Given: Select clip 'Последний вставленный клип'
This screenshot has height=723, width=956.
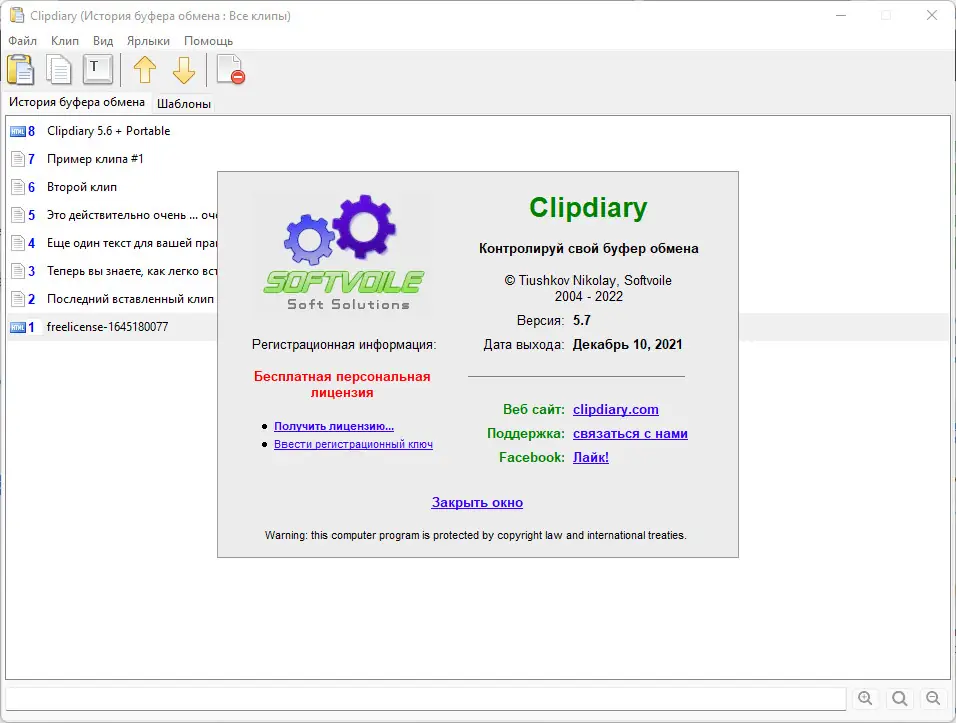Looking at the screenshot, I should (130, 299).
